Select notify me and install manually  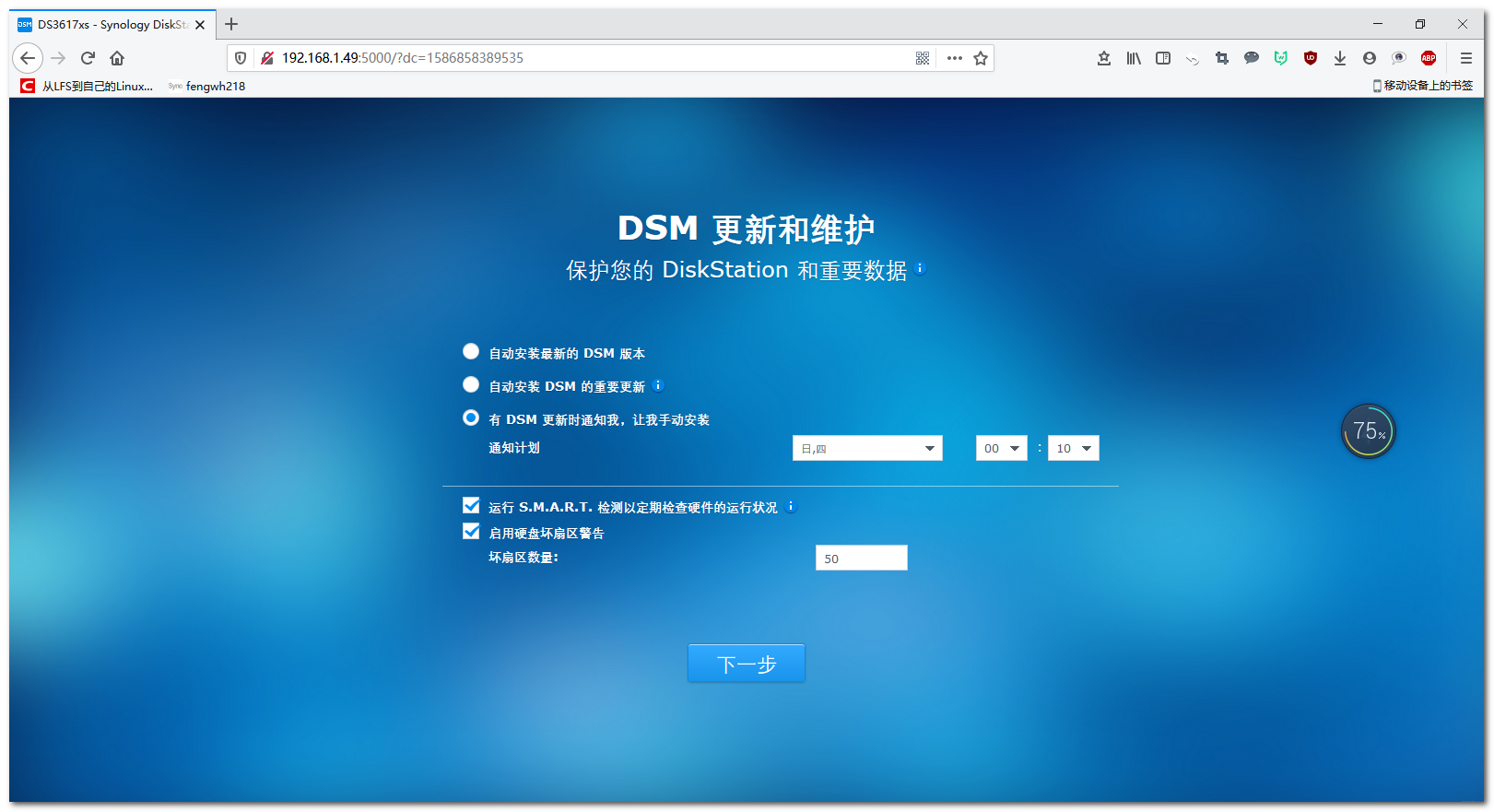471,418
